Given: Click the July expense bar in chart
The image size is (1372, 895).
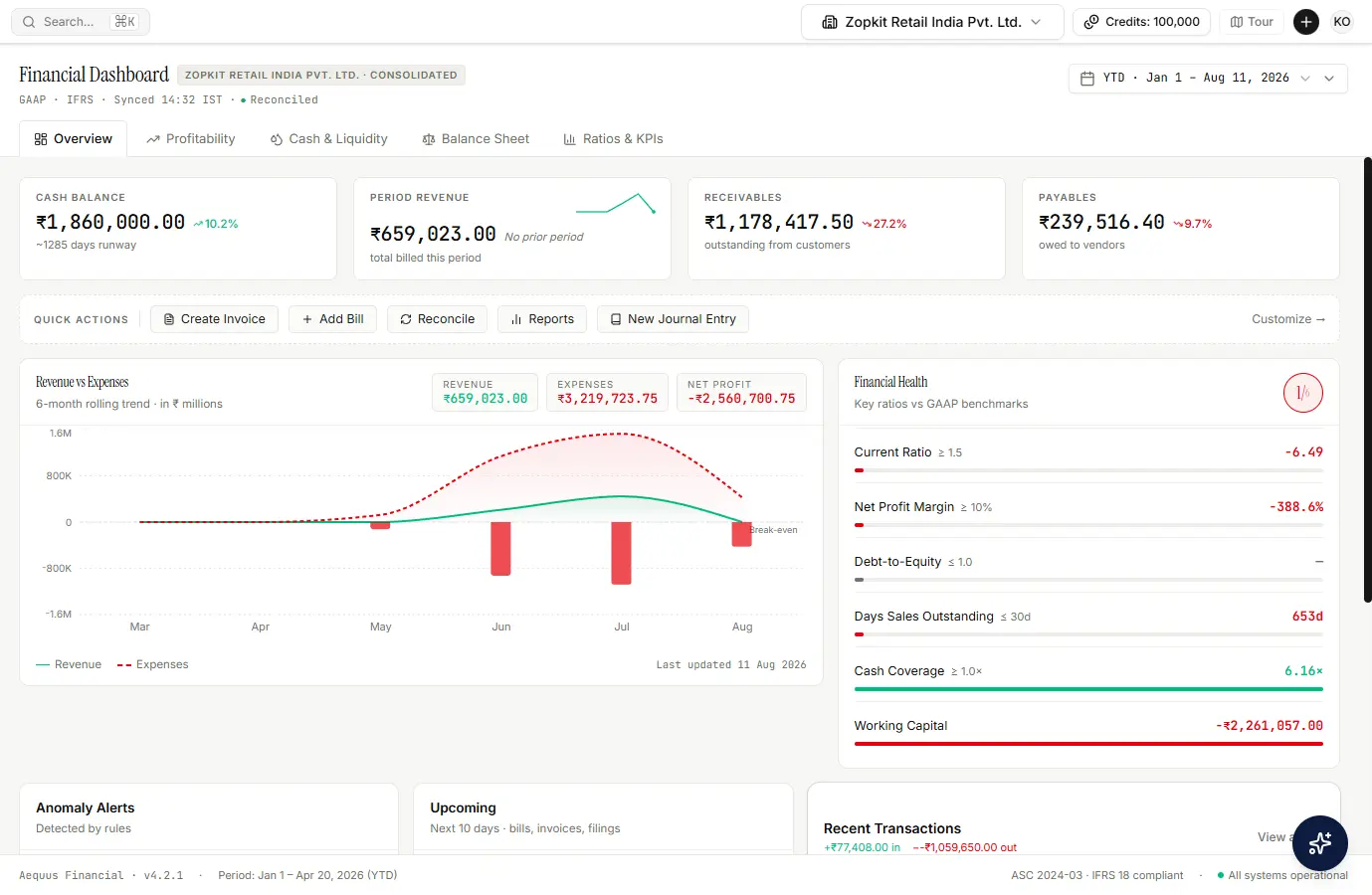Looking at the screenshot, I should [622, 553].
